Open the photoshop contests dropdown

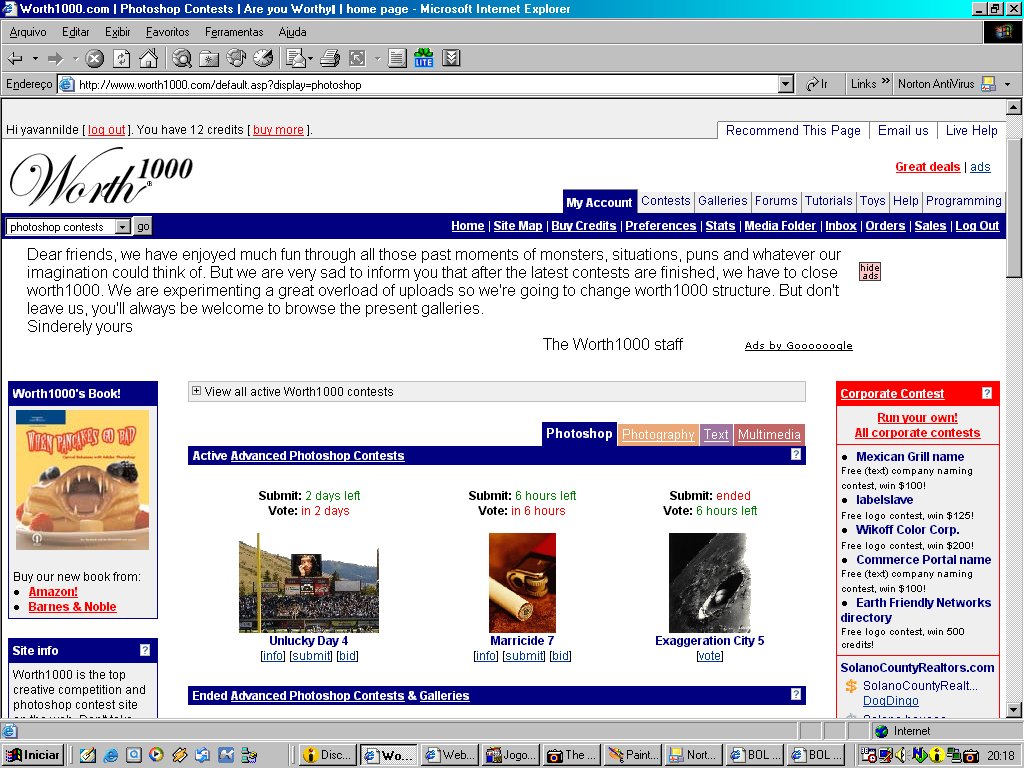click(x=123, y=227)
